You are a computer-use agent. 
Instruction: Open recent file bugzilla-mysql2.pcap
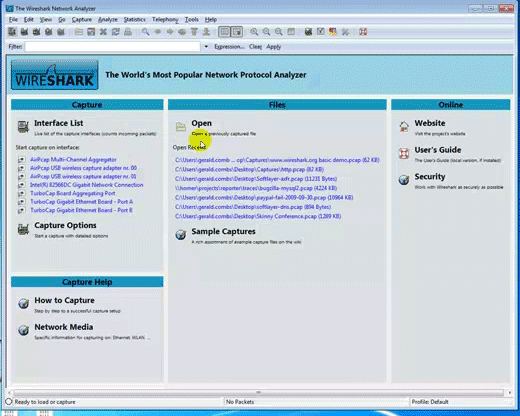point(256,188)
